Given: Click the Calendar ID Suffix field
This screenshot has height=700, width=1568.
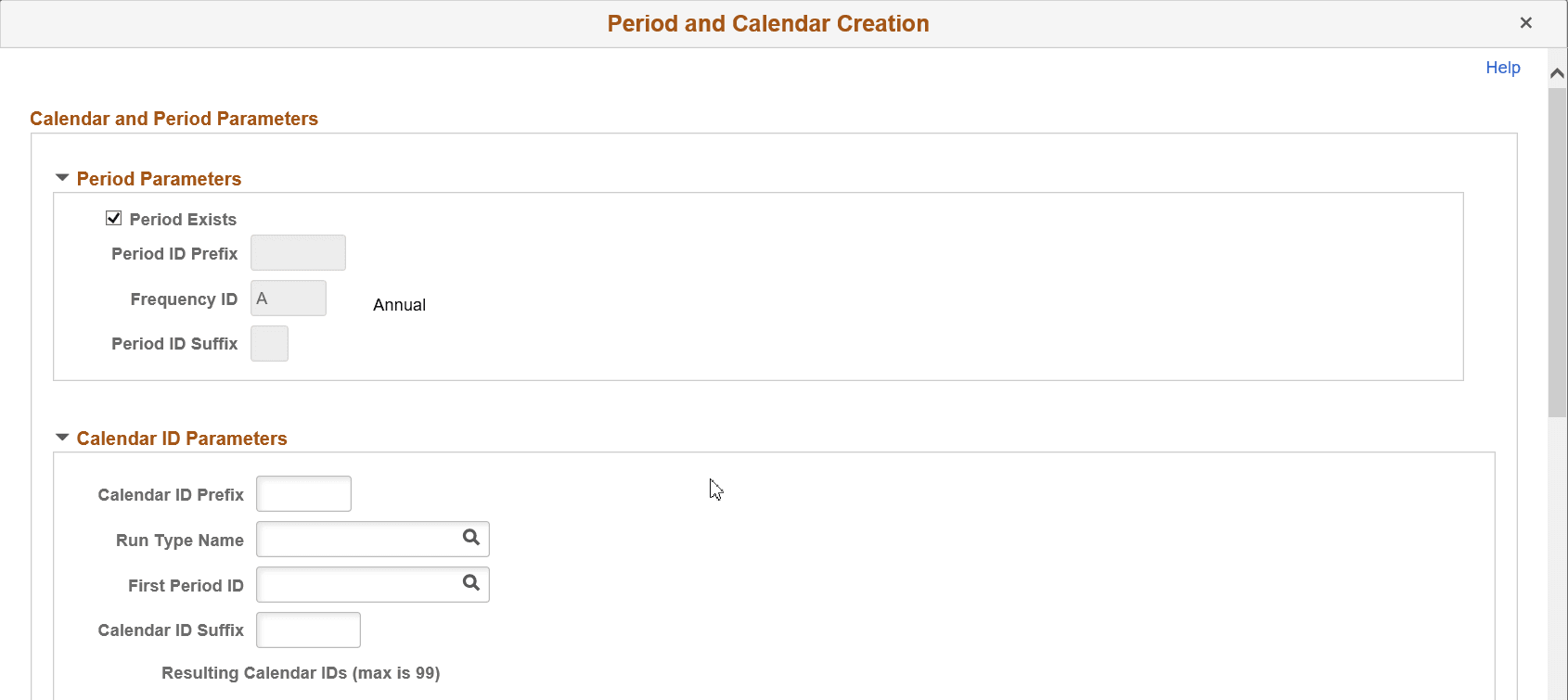Looking at the screenshot, I should click(x=308, y=630).
